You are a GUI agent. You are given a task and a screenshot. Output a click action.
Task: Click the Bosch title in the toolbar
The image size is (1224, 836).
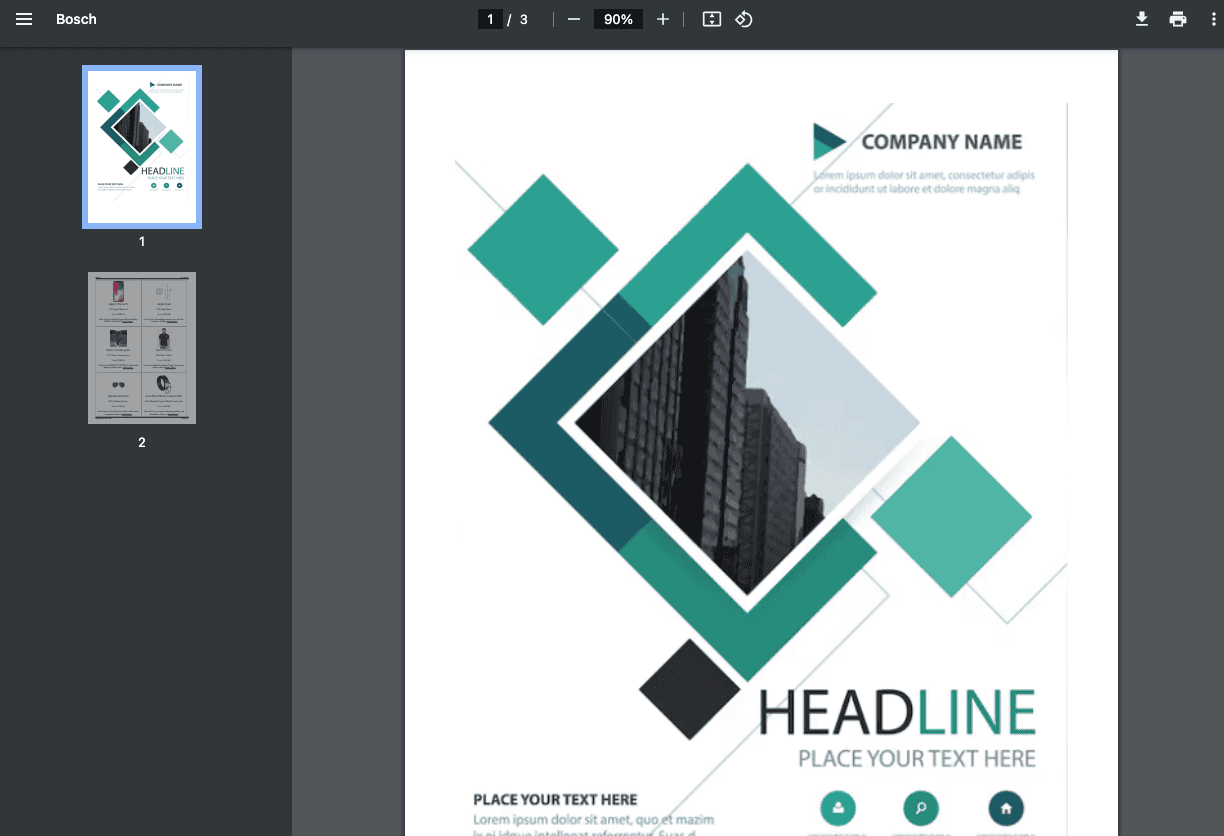[x=76, y=19]
